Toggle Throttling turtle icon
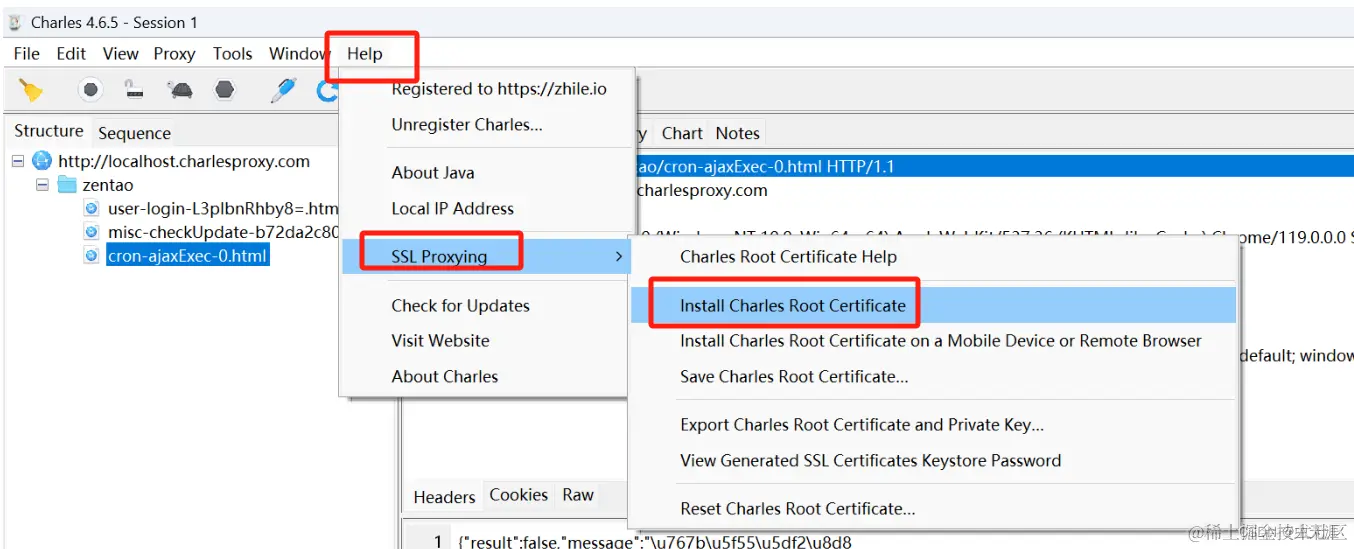Screen dimensions: 1354x549 pos(181,91)
